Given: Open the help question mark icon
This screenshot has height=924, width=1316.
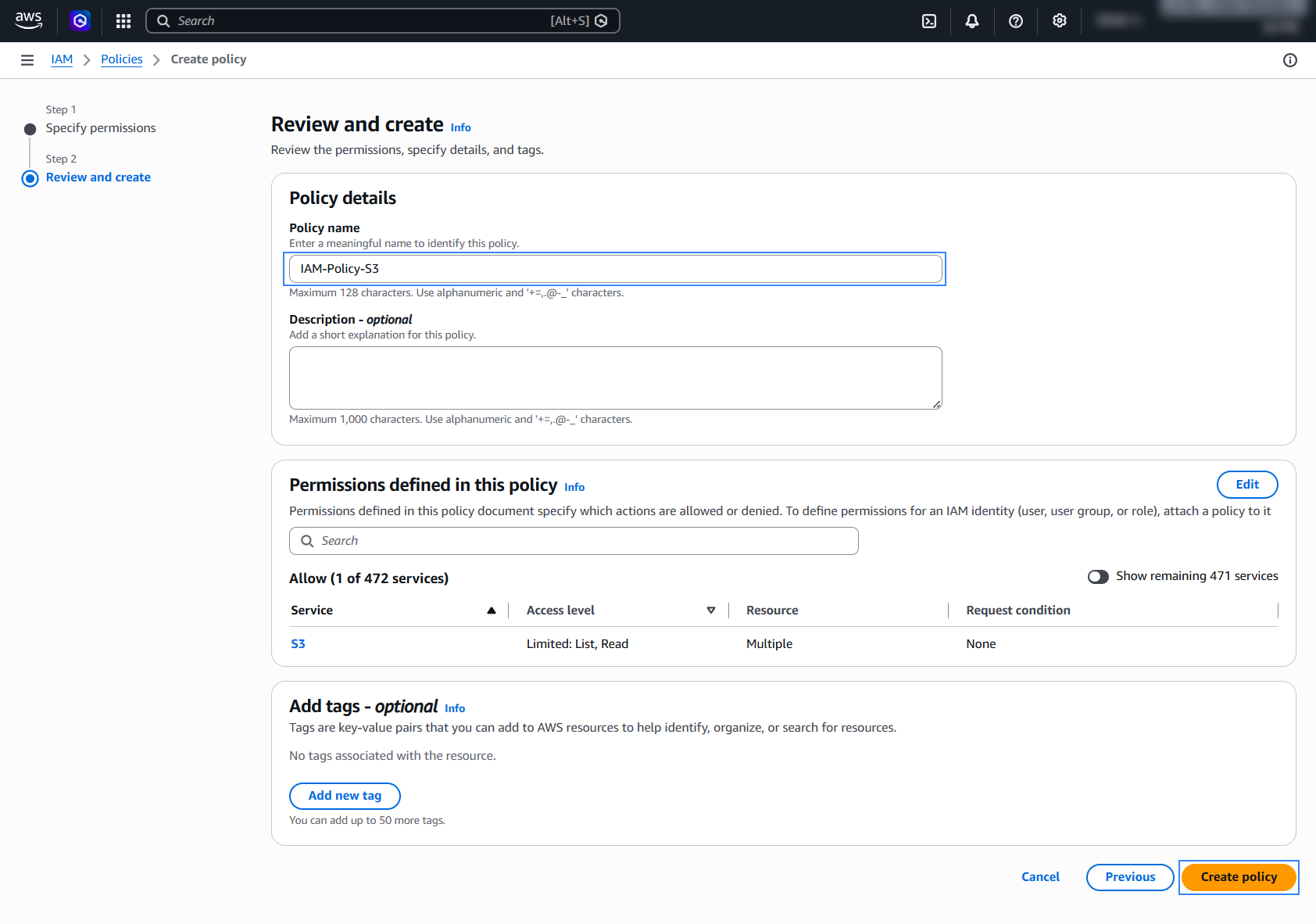Looking at the screenshot, I should tap(1016, 21).
